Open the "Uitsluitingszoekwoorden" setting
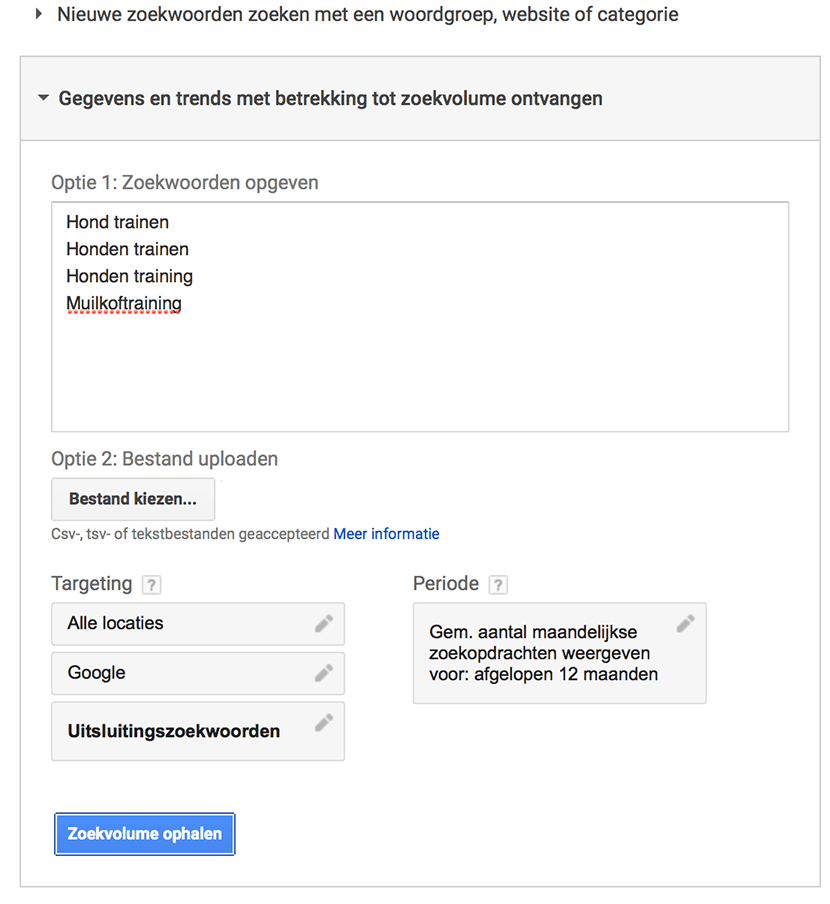This screenshot has width=830, height=904. click(173, 731)
